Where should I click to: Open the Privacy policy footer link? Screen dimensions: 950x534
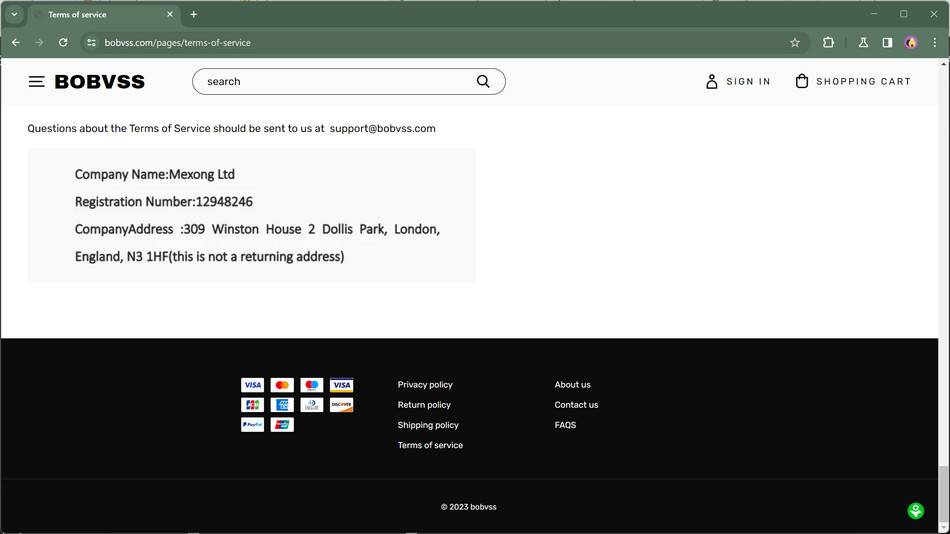[x=425, y=384]
